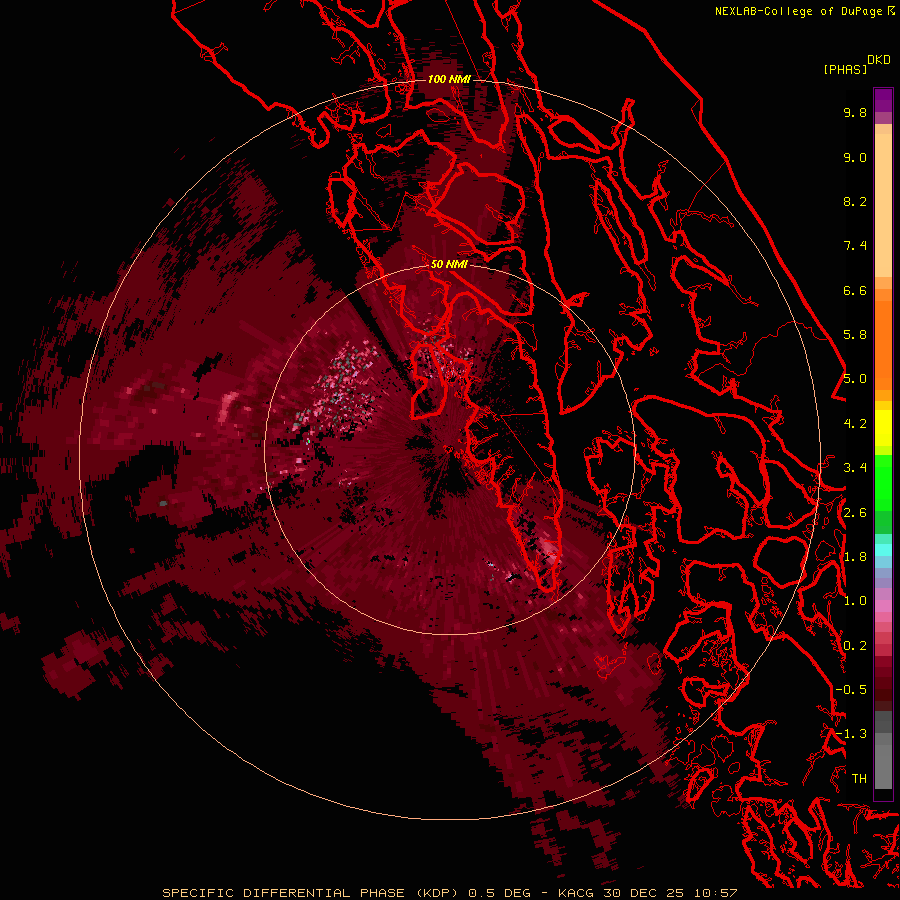Viewport: 900px width, 900px height.
Task: Click the [PHAS] label above the color scale
Action: pos(845,69)
